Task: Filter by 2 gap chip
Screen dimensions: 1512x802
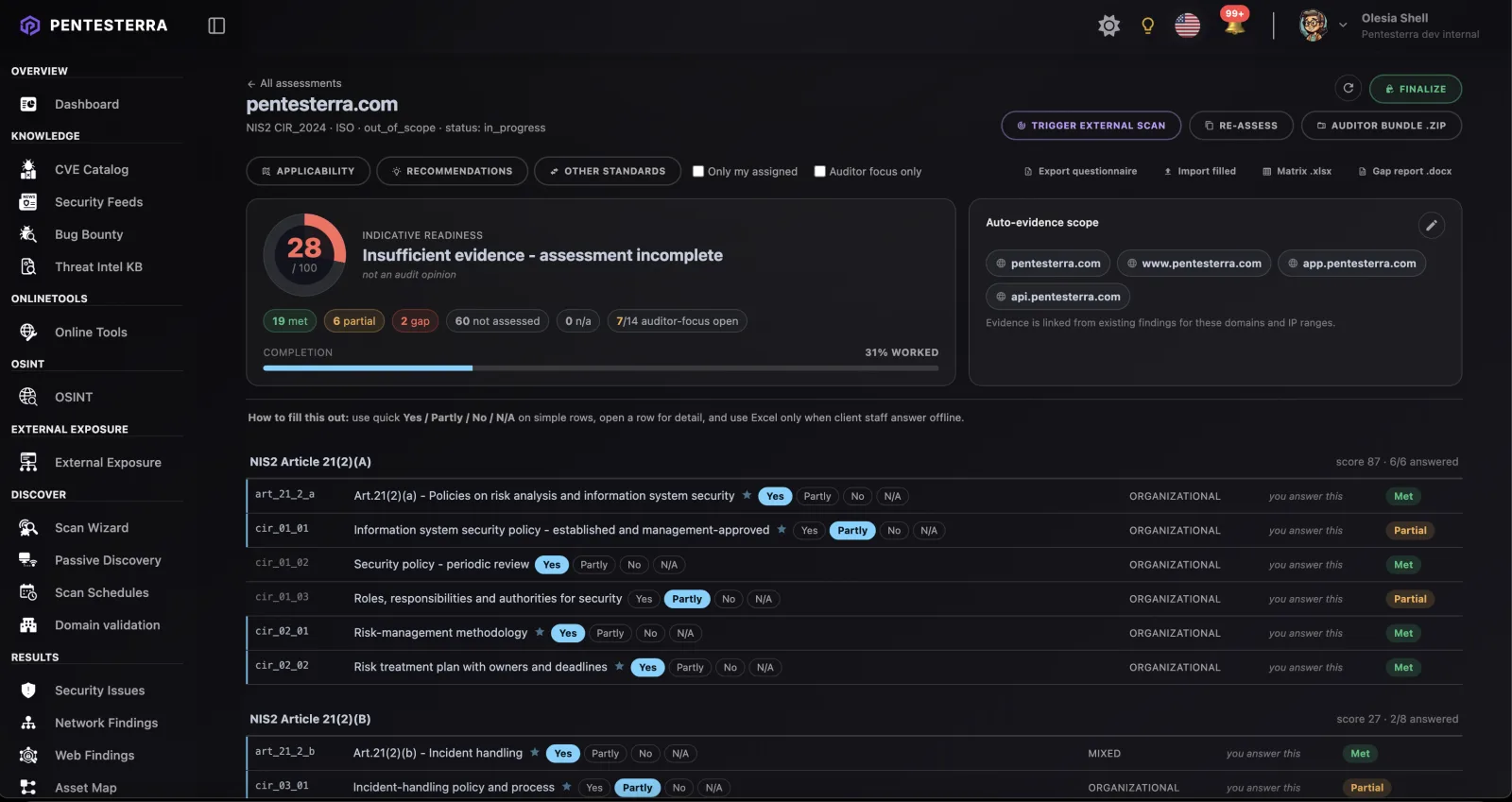Action: click(415, 321)
